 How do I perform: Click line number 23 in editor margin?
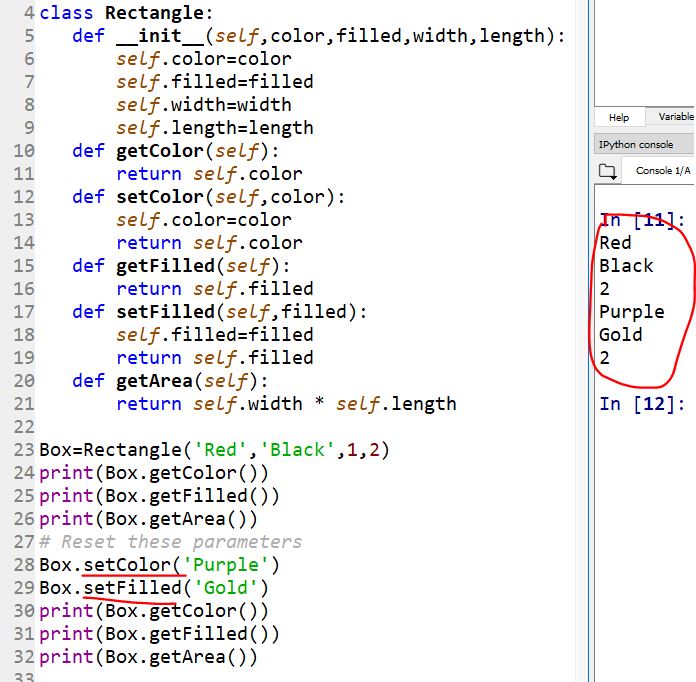[24, 450]
